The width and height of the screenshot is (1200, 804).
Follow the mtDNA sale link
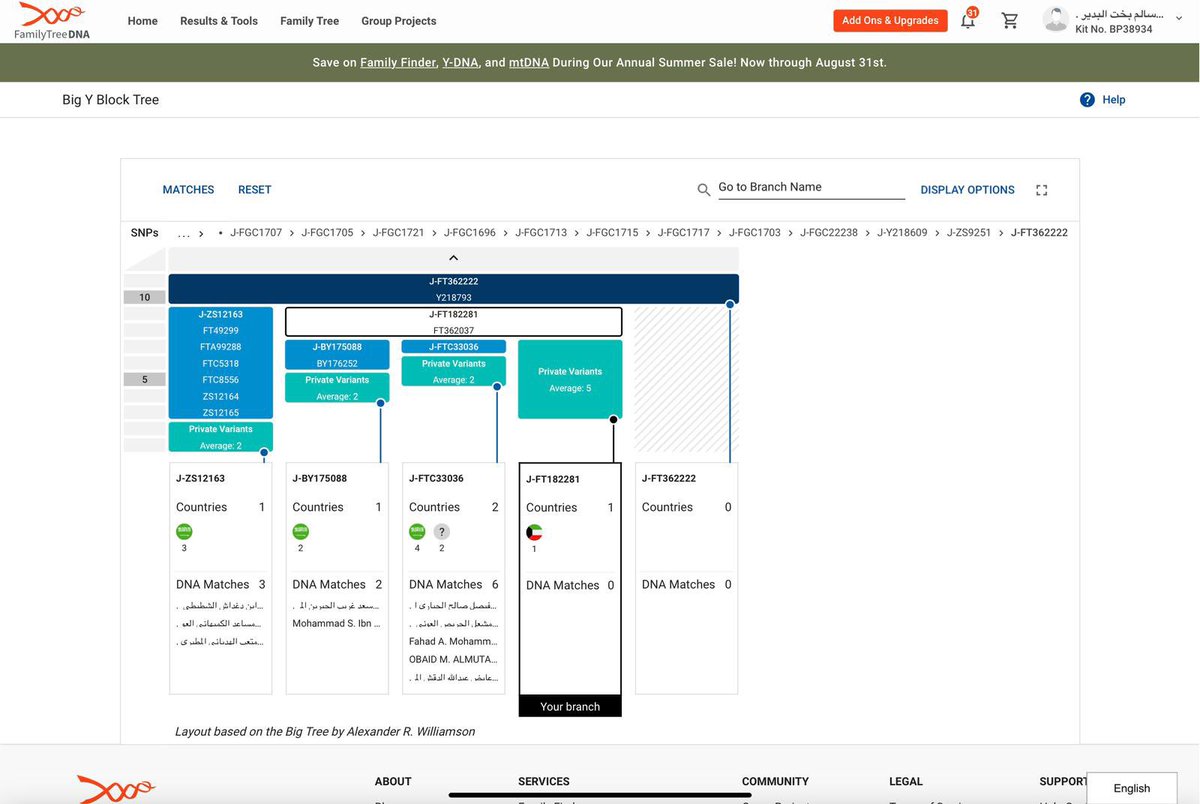(x=528, y=62)
